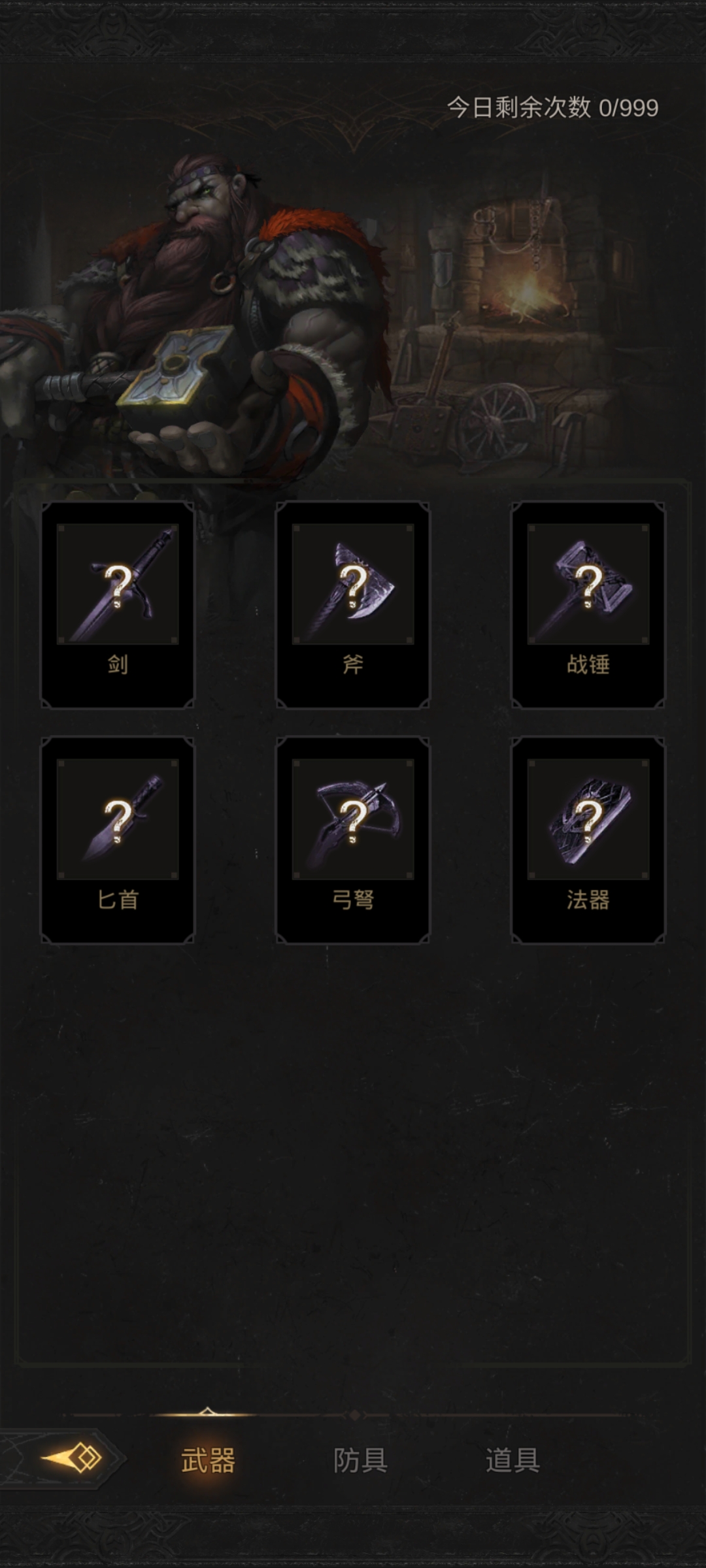The height and width of the screenshot is (1568, 706).
Task: Open the war hammer (战锤) icon
Action: pyautogui.click(x=588, y=583)
